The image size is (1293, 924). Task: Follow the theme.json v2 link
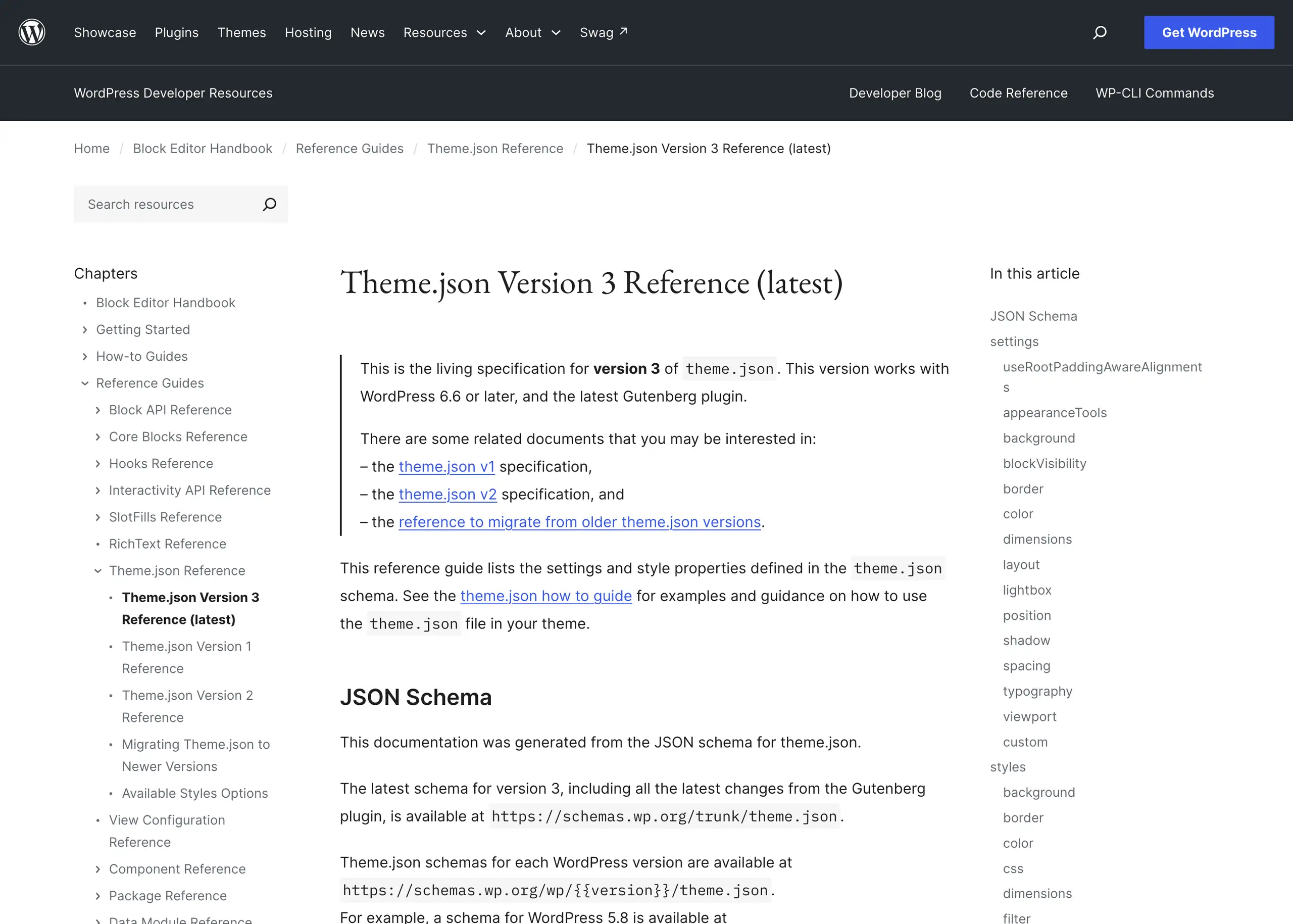tap(447, 495)
